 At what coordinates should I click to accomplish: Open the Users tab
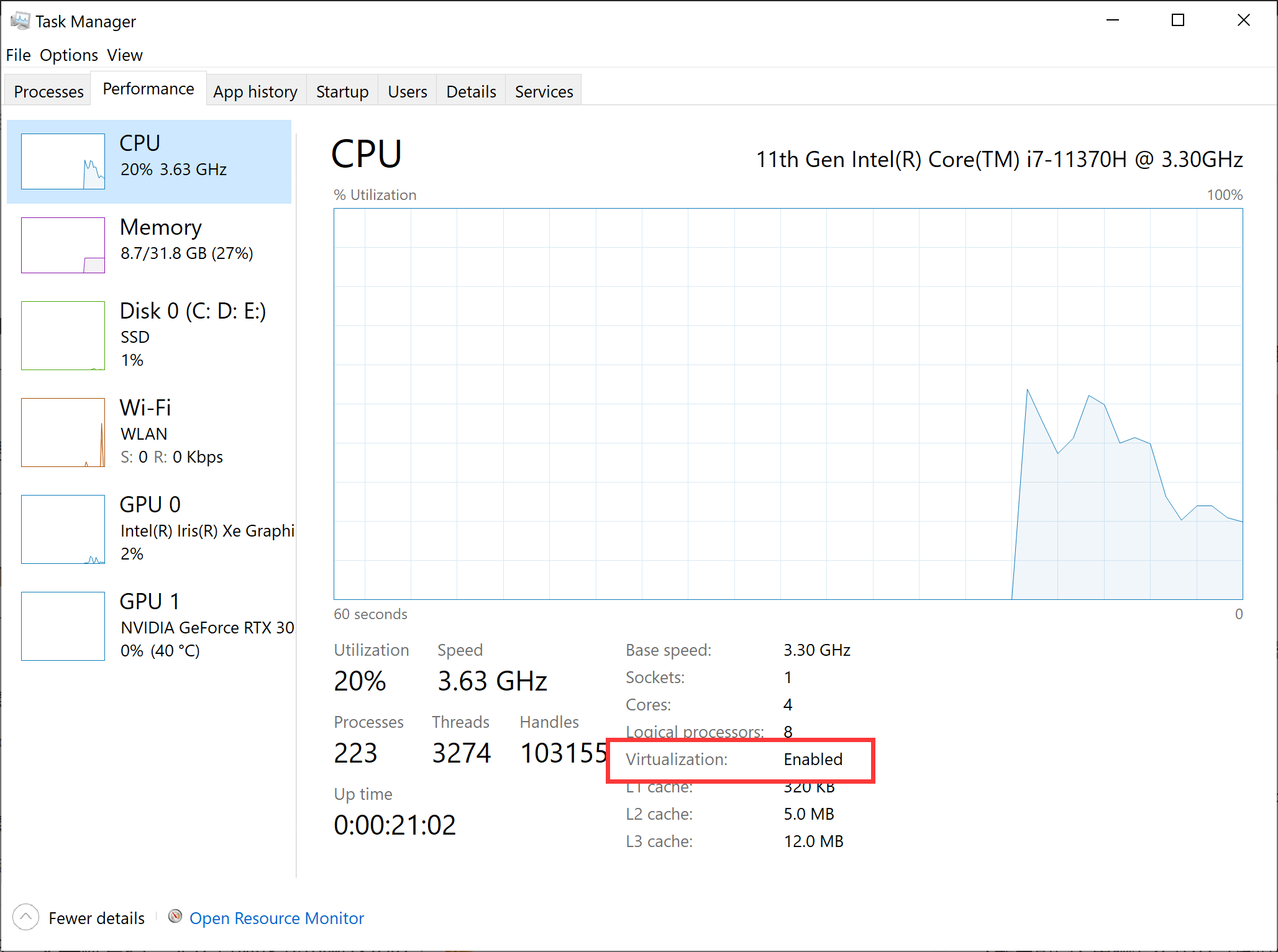(x=407, y=91)
